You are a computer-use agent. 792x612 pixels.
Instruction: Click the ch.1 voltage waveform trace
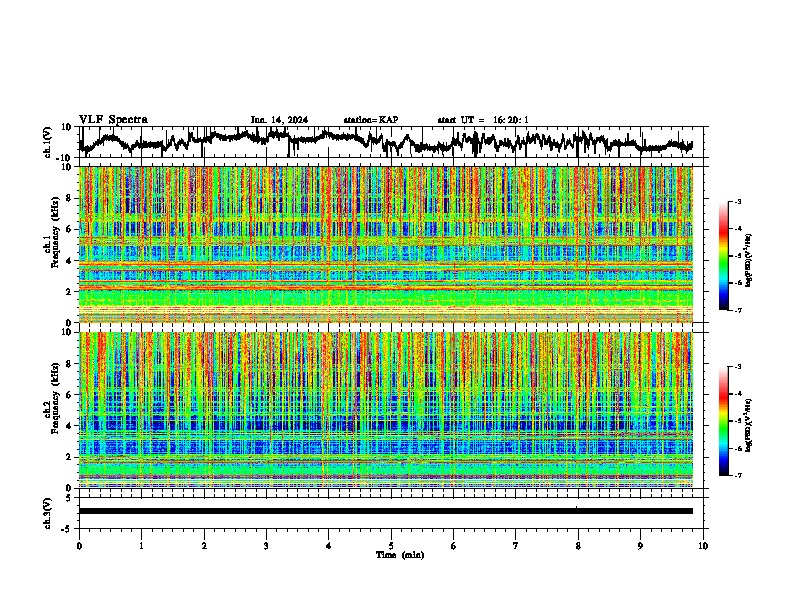386,142
